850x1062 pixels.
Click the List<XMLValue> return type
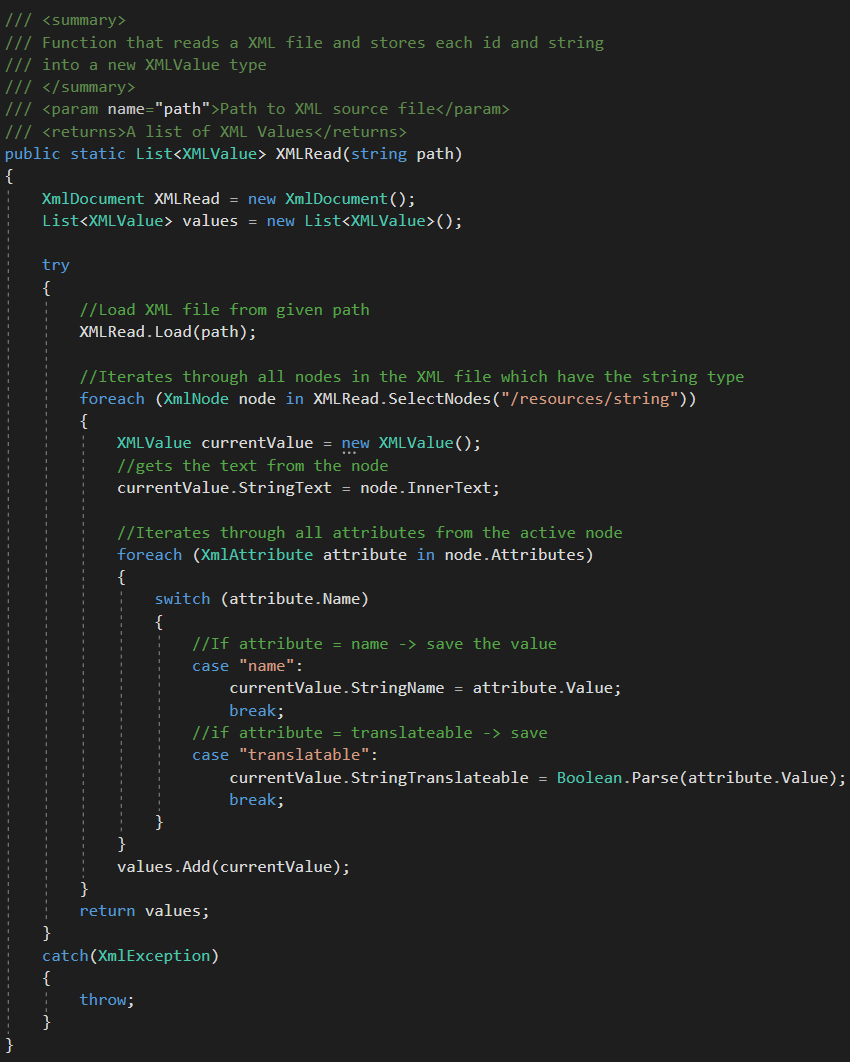point(200,154)
